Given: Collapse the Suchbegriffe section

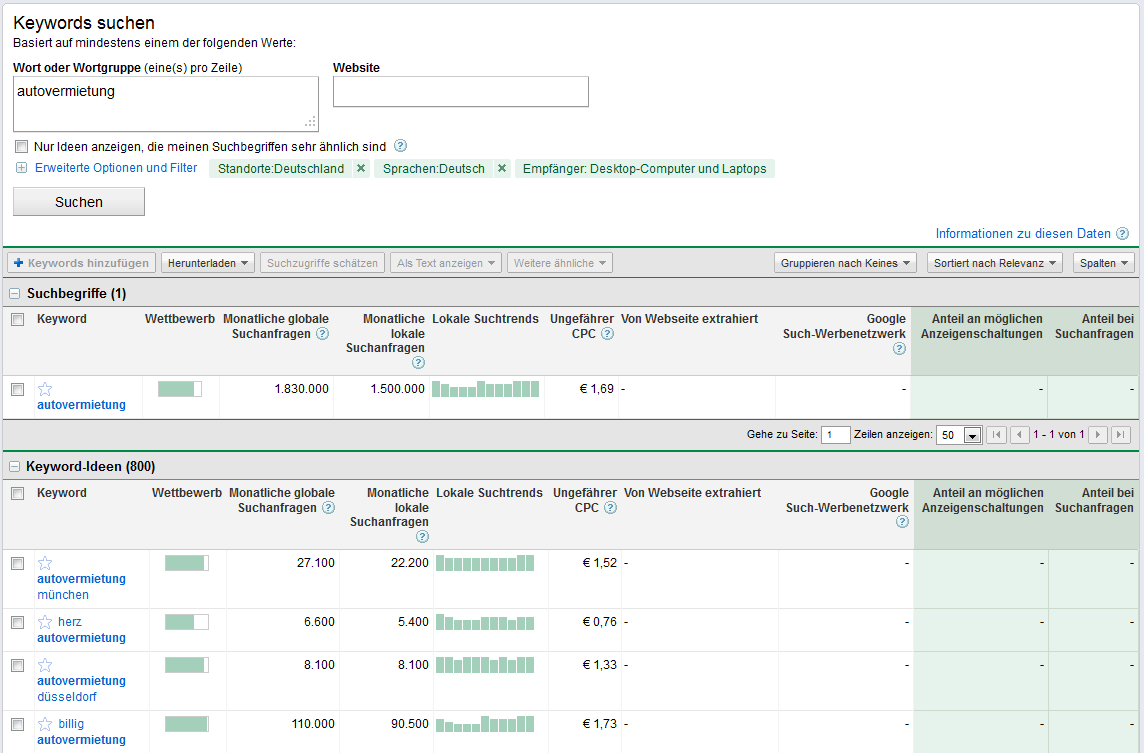Looking at the screenshot, I should pos(14,293).
